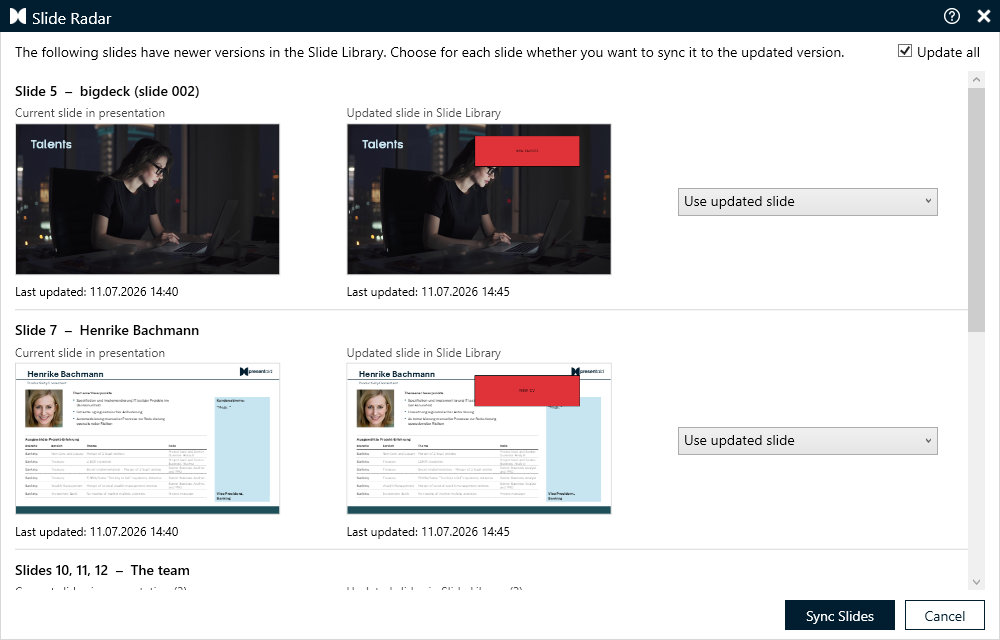The width and height of the screenshot is (1000, 640).
Task: Close the Slide Radar dialog
Action: [984, 16]
